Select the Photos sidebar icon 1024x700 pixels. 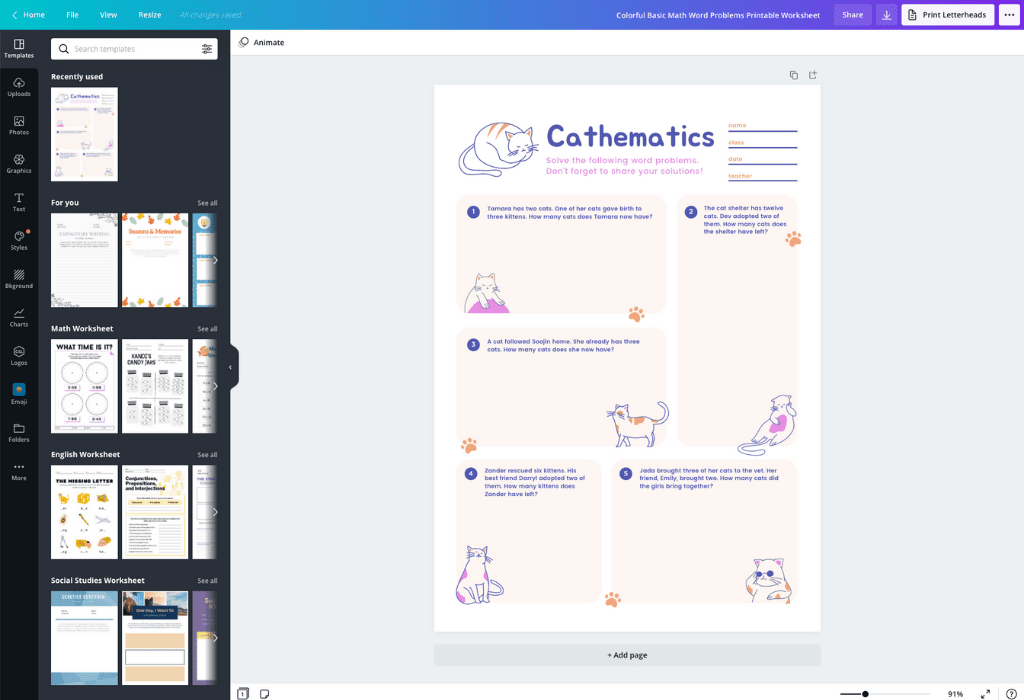point(19,124)
